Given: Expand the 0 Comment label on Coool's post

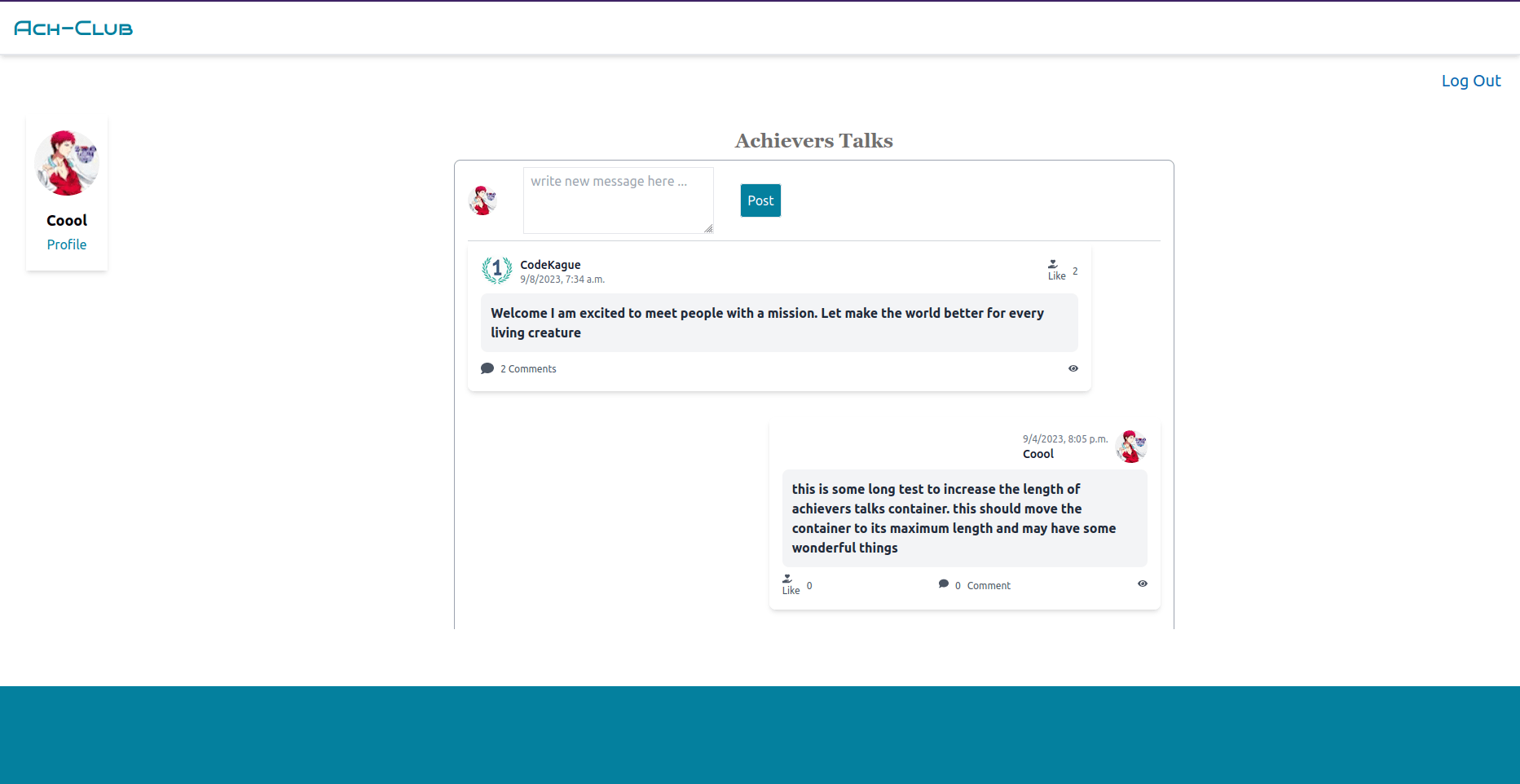Looking at the screenshot, I should [982, 586].
